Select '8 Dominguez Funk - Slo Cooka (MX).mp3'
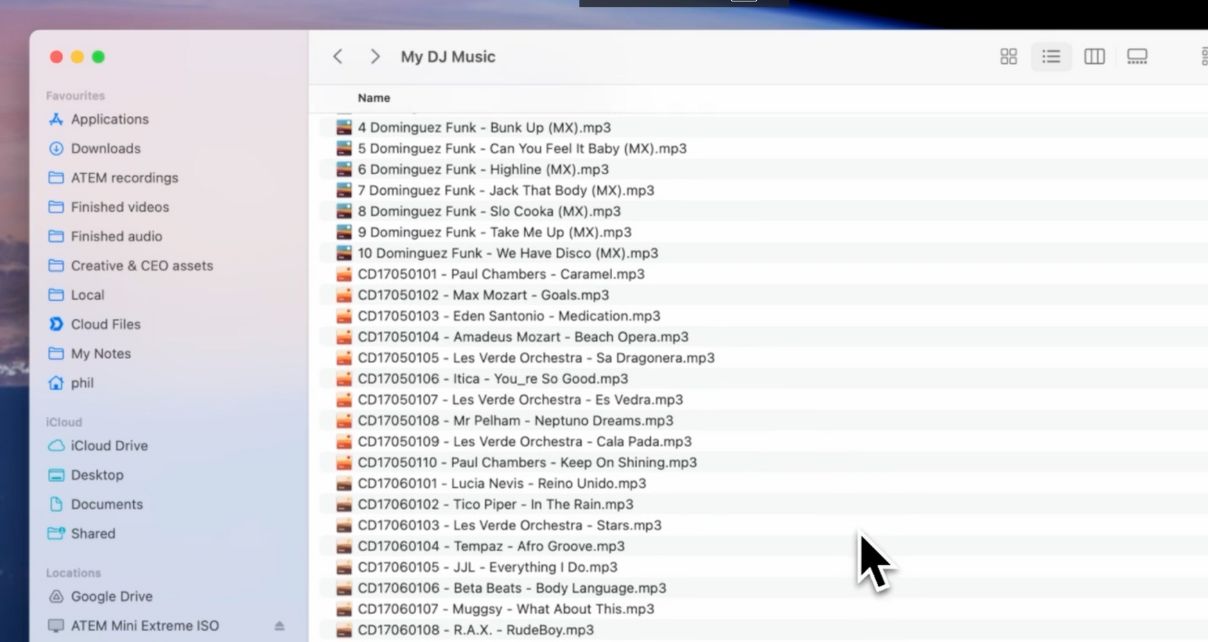The height and width of the screenshot is (642, 1208). click(x=489, y=212)
